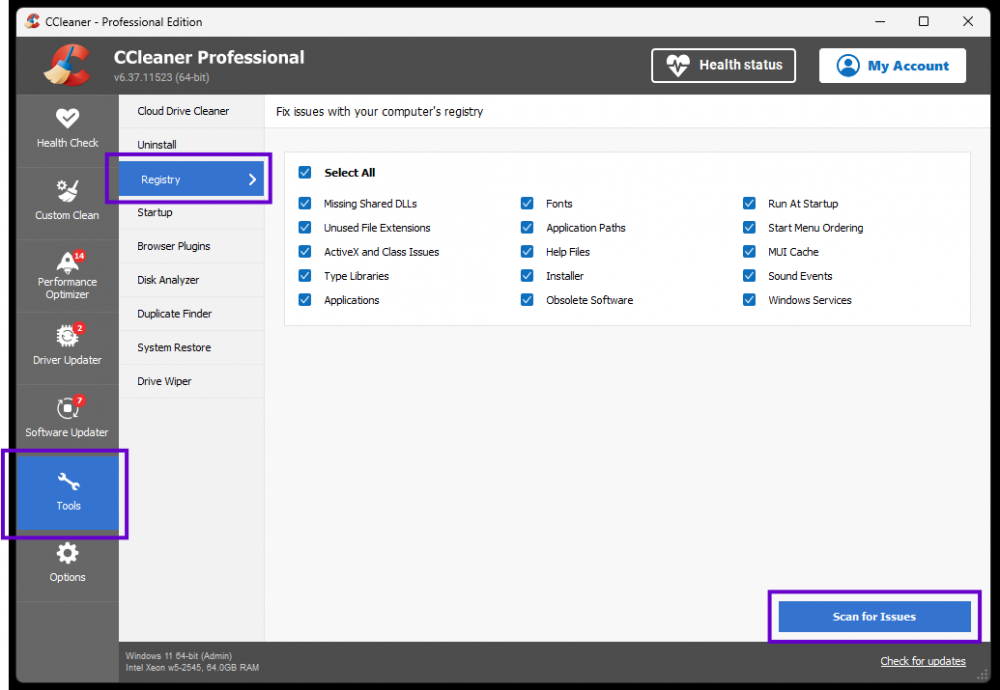Open Disk Analyzer tool

tap(191, 280)
